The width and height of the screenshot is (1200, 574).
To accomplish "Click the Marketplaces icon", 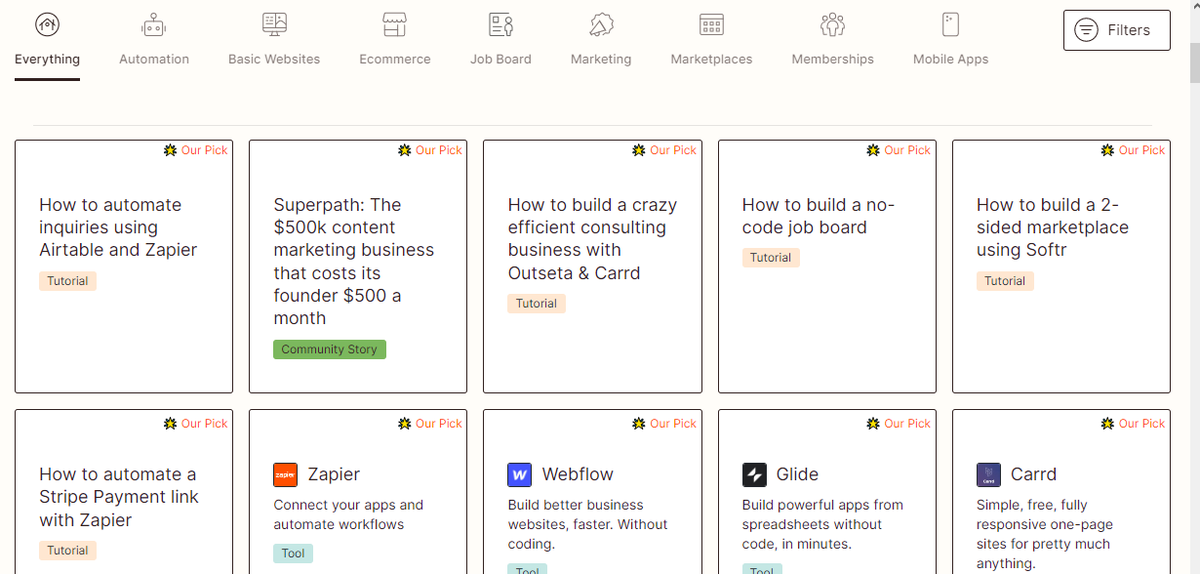I will click(711, 24).
